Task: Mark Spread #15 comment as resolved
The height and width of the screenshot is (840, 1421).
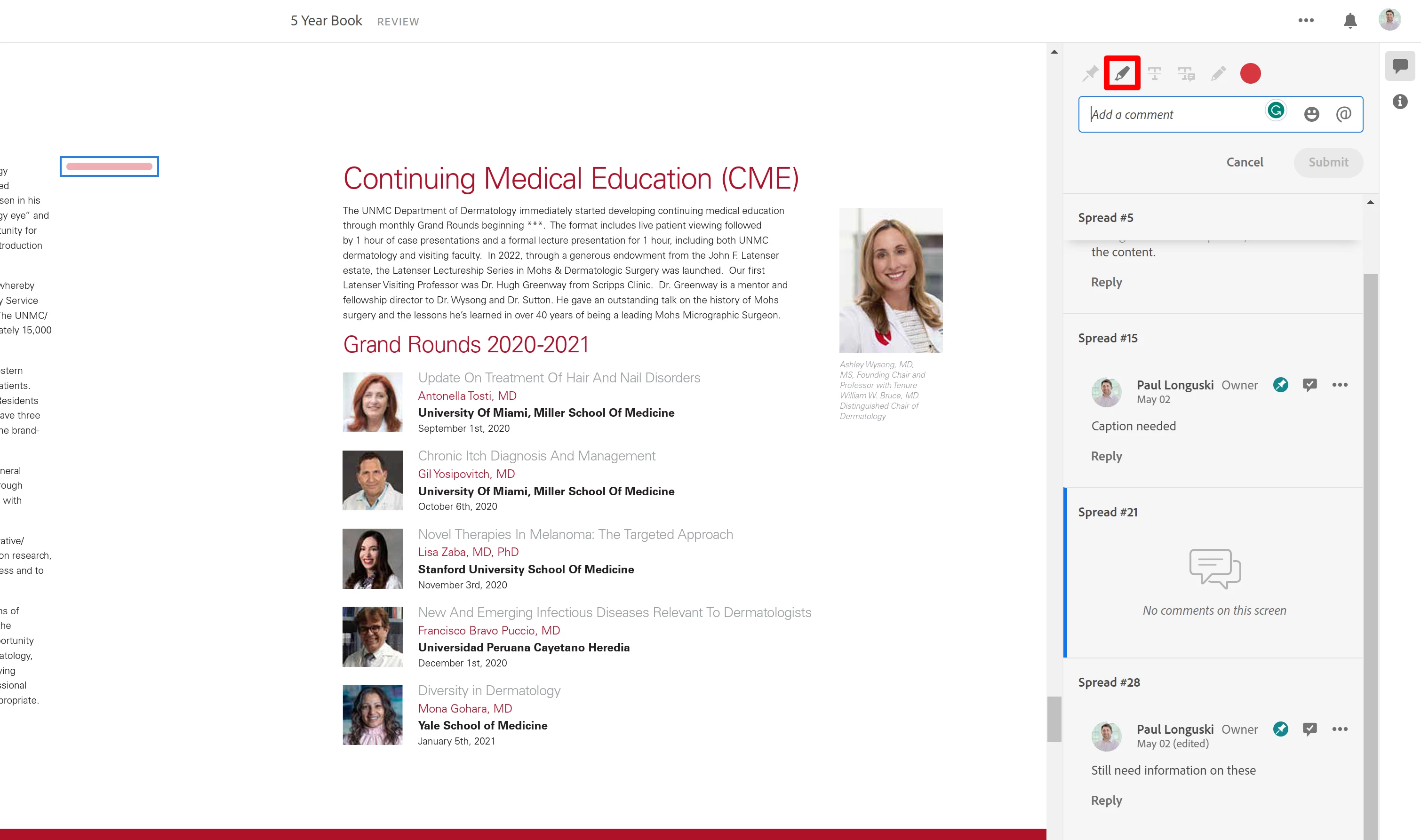Action: point(1309,385)
